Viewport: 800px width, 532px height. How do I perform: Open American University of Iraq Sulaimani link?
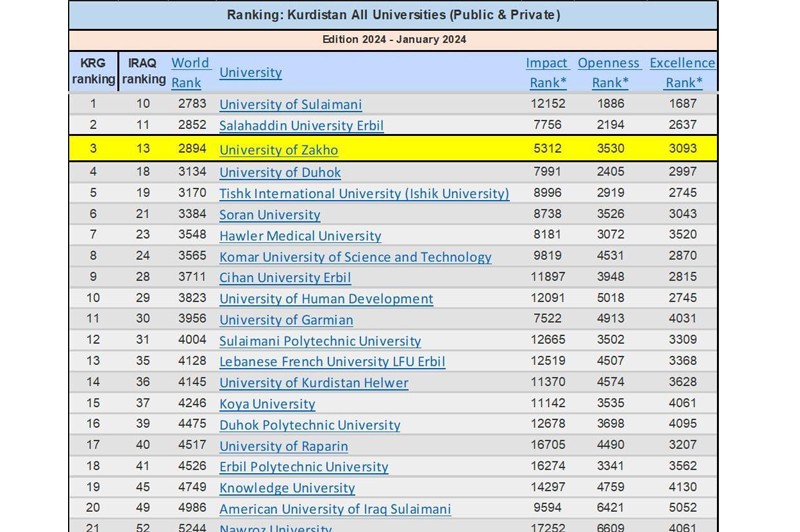point(335,509)
